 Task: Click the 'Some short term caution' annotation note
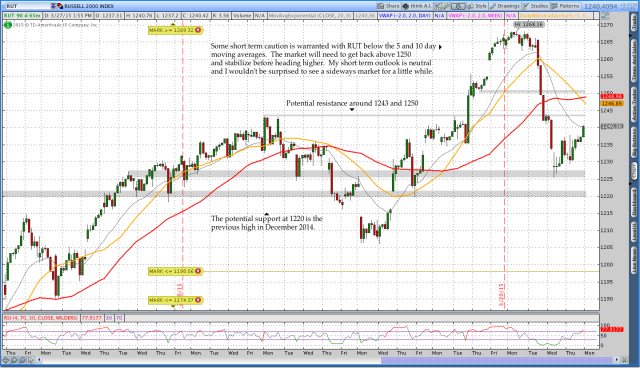[x=323, y=59]
